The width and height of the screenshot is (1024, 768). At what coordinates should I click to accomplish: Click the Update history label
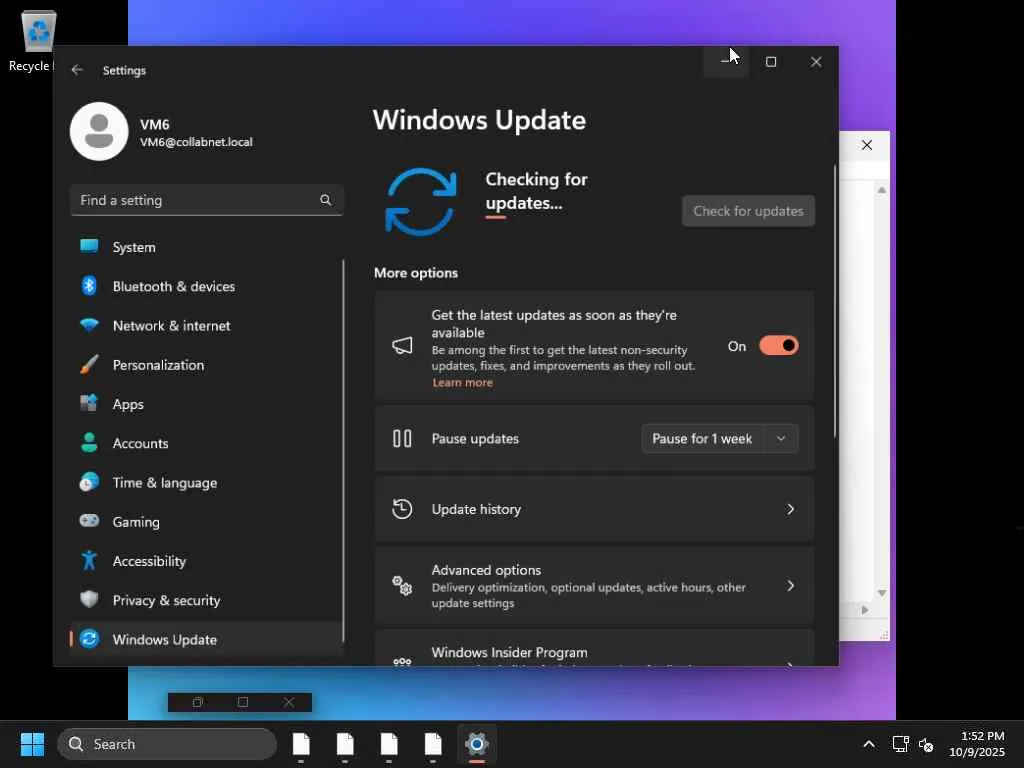click(x=476, y=509)
